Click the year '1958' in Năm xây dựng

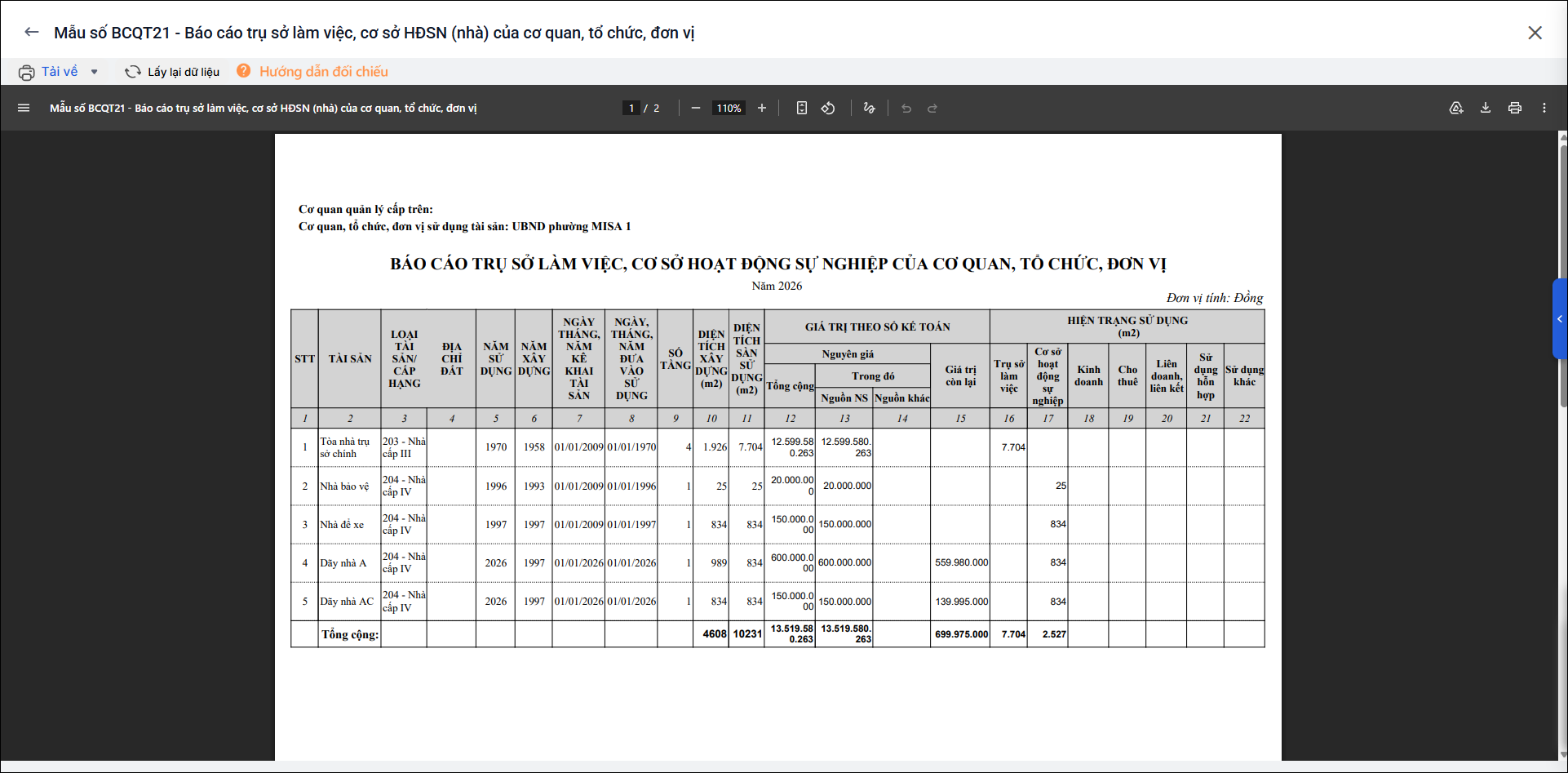click(534, 447)
